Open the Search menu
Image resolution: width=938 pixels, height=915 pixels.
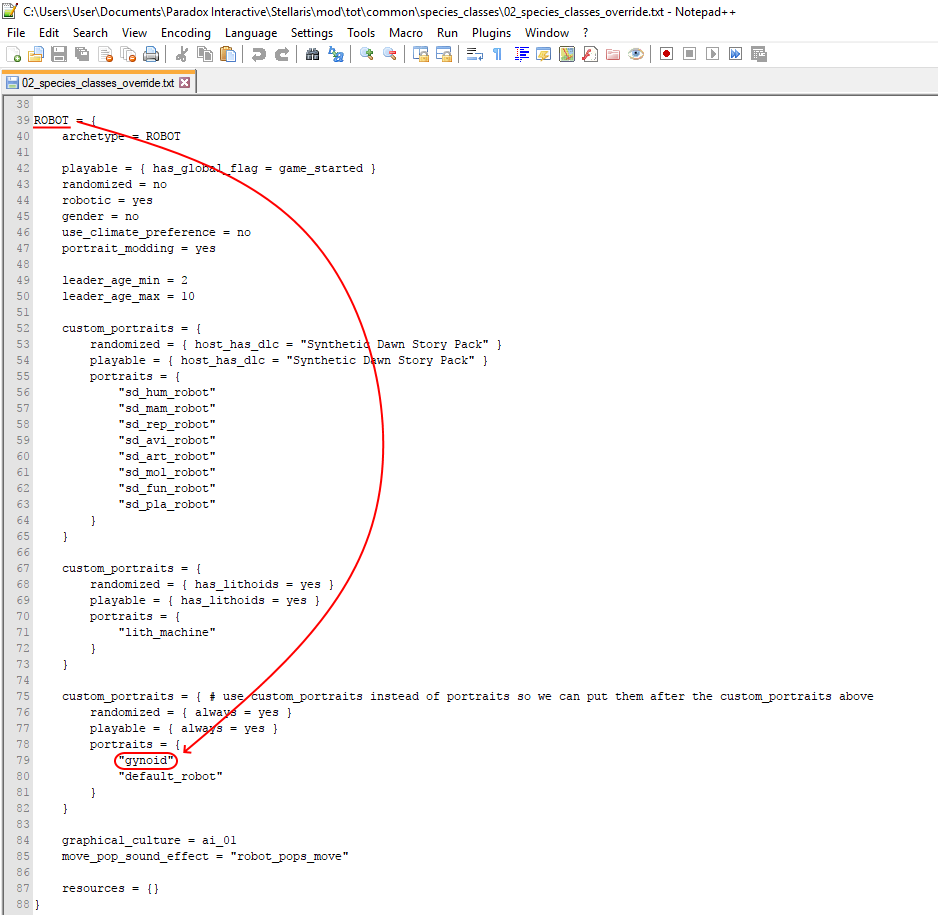(x=90, y=33)
